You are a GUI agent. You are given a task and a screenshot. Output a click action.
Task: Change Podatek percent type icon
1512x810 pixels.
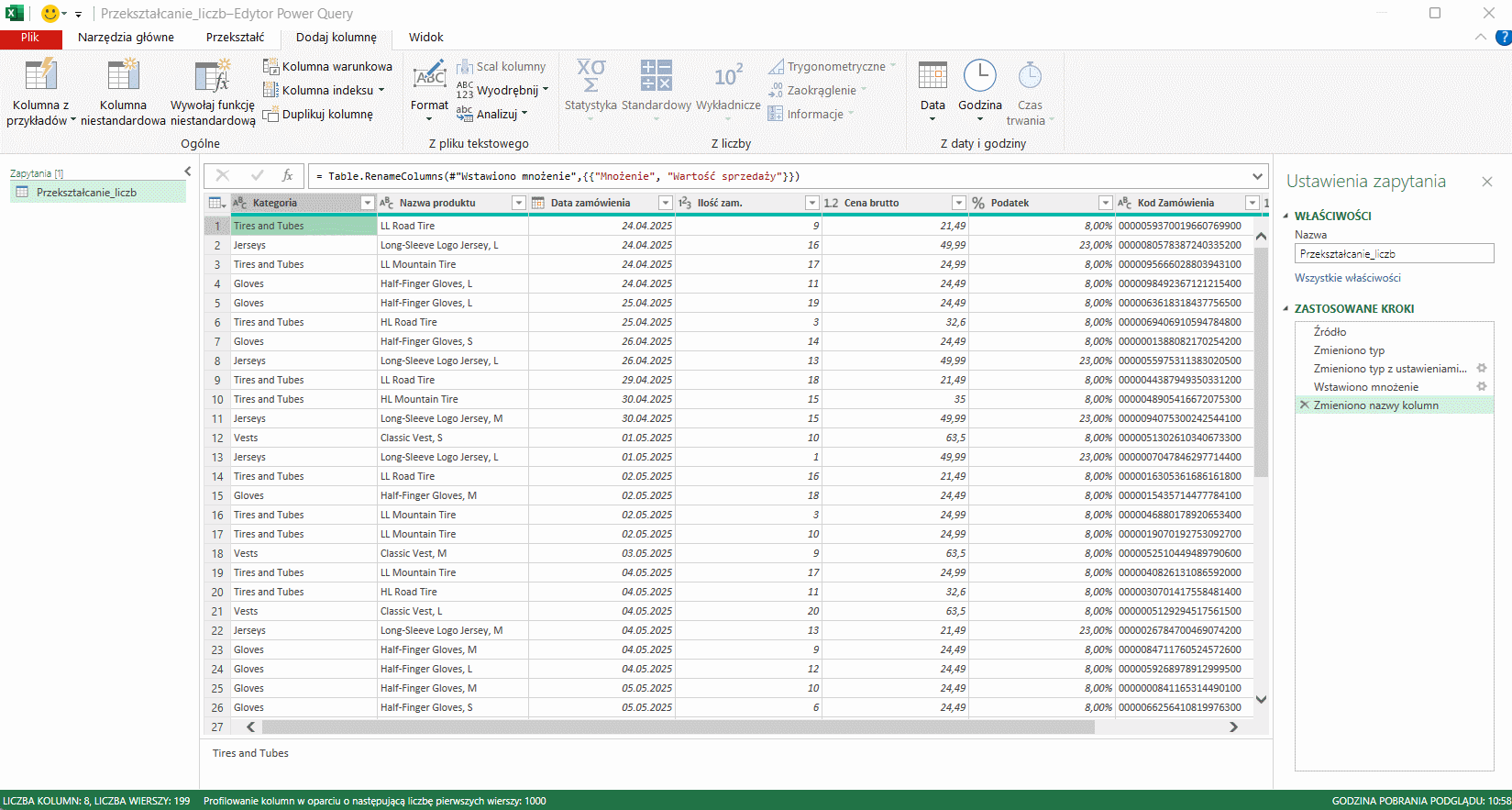[x=978, y=203]
